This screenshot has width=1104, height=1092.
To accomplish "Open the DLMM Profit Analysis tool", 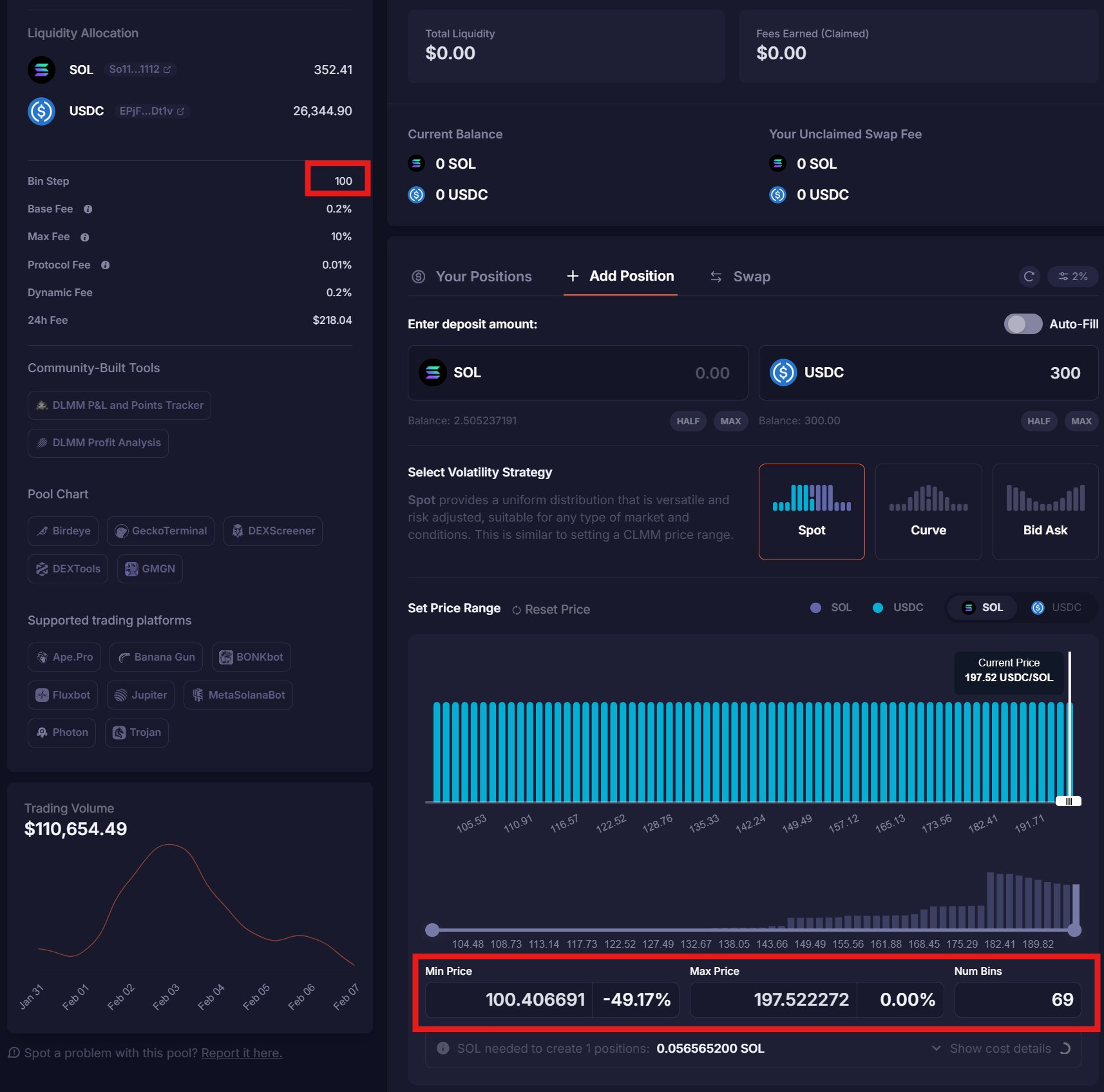I will pyautogui.click(x=98, y=443).
